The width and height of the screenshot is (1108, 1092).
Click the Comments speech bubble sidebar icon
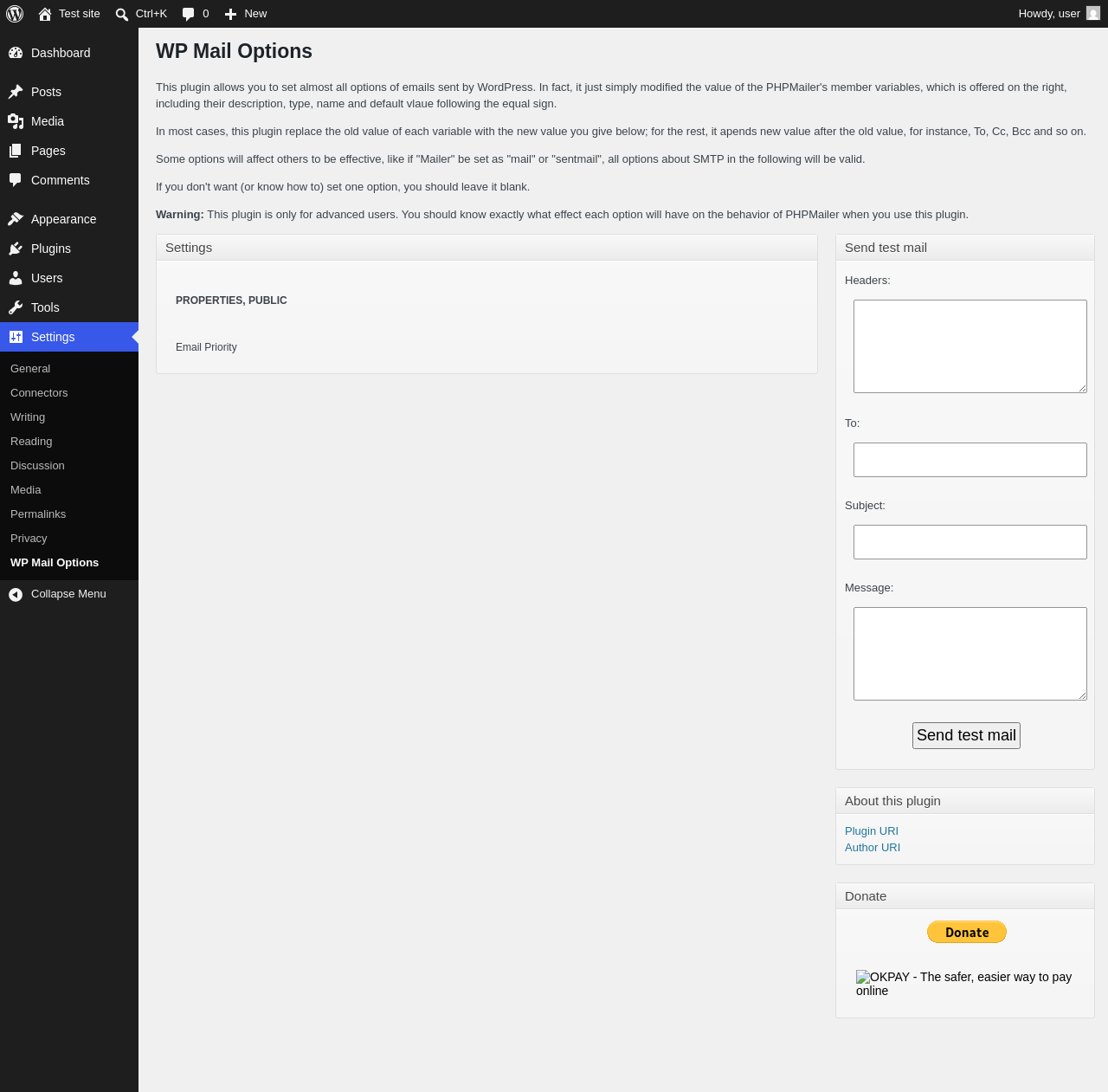[16, 180]
